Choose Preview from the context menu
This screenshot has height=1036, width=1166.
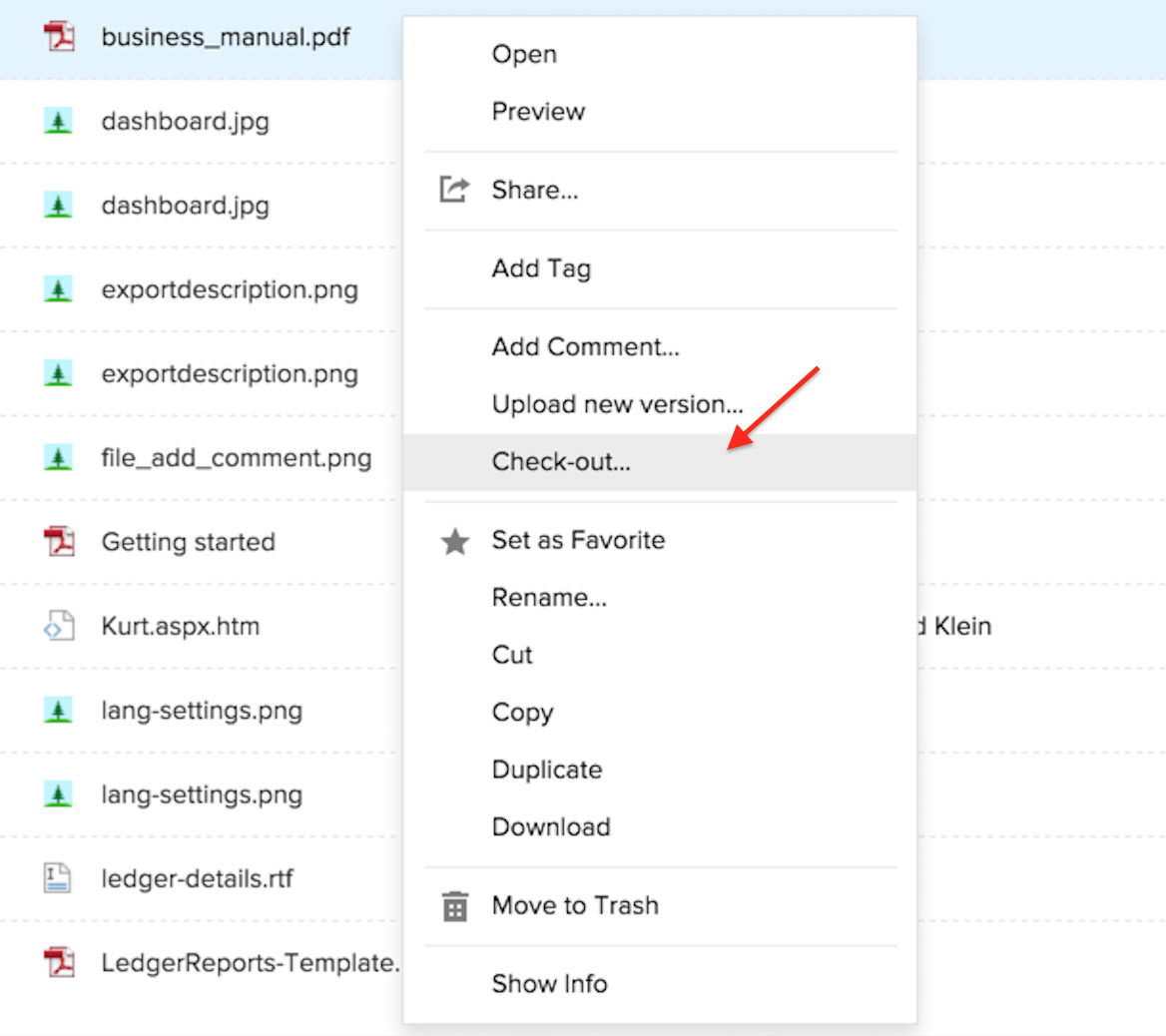(538, 112)
